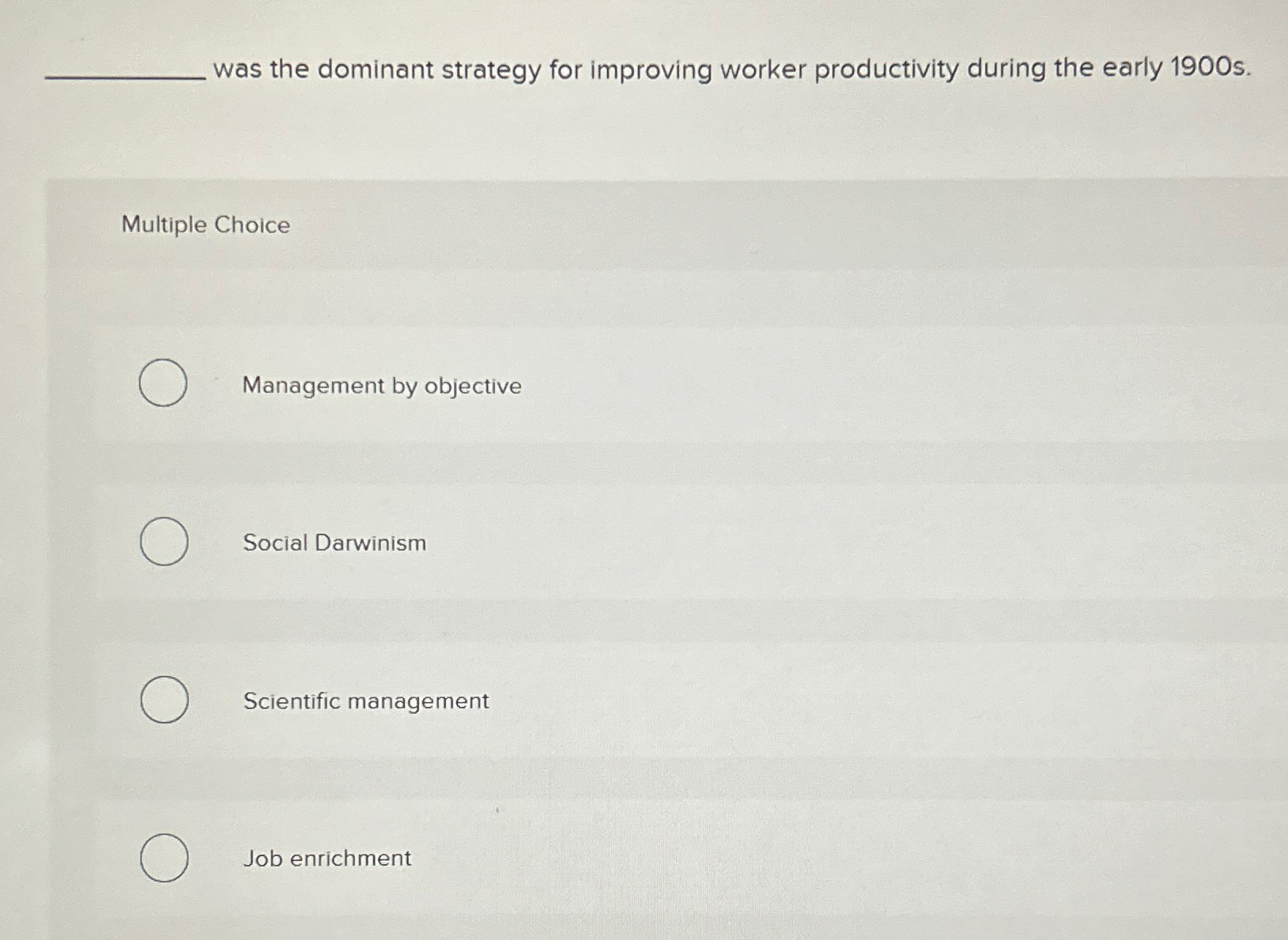This screenshot has width=1288, height=940.
Task: Select the radio button for Management by objective
Action: (x=164, y=383)
